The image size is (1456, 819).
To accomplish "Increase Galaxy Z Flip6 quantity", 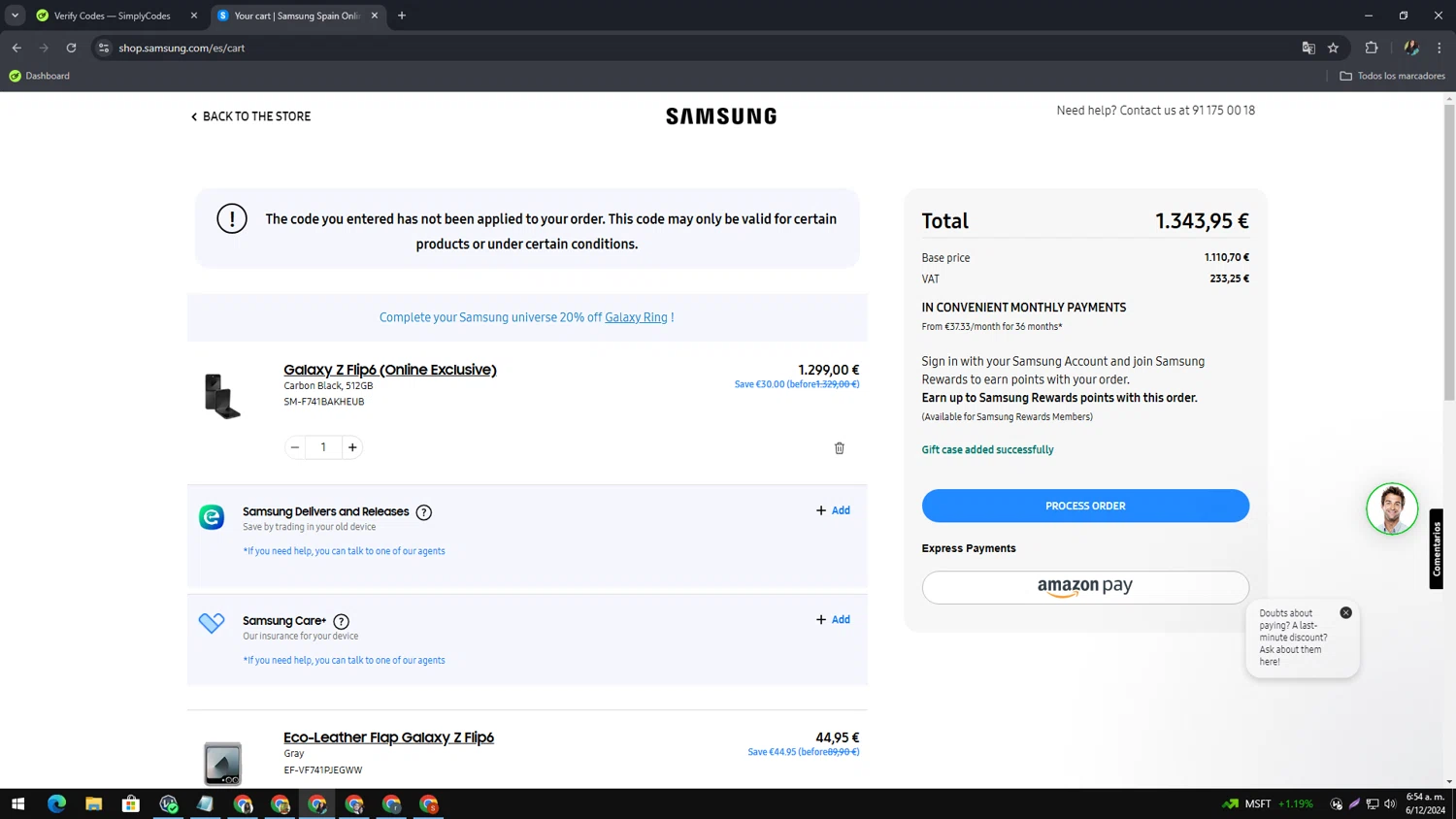I will click(x=352, y=447).
